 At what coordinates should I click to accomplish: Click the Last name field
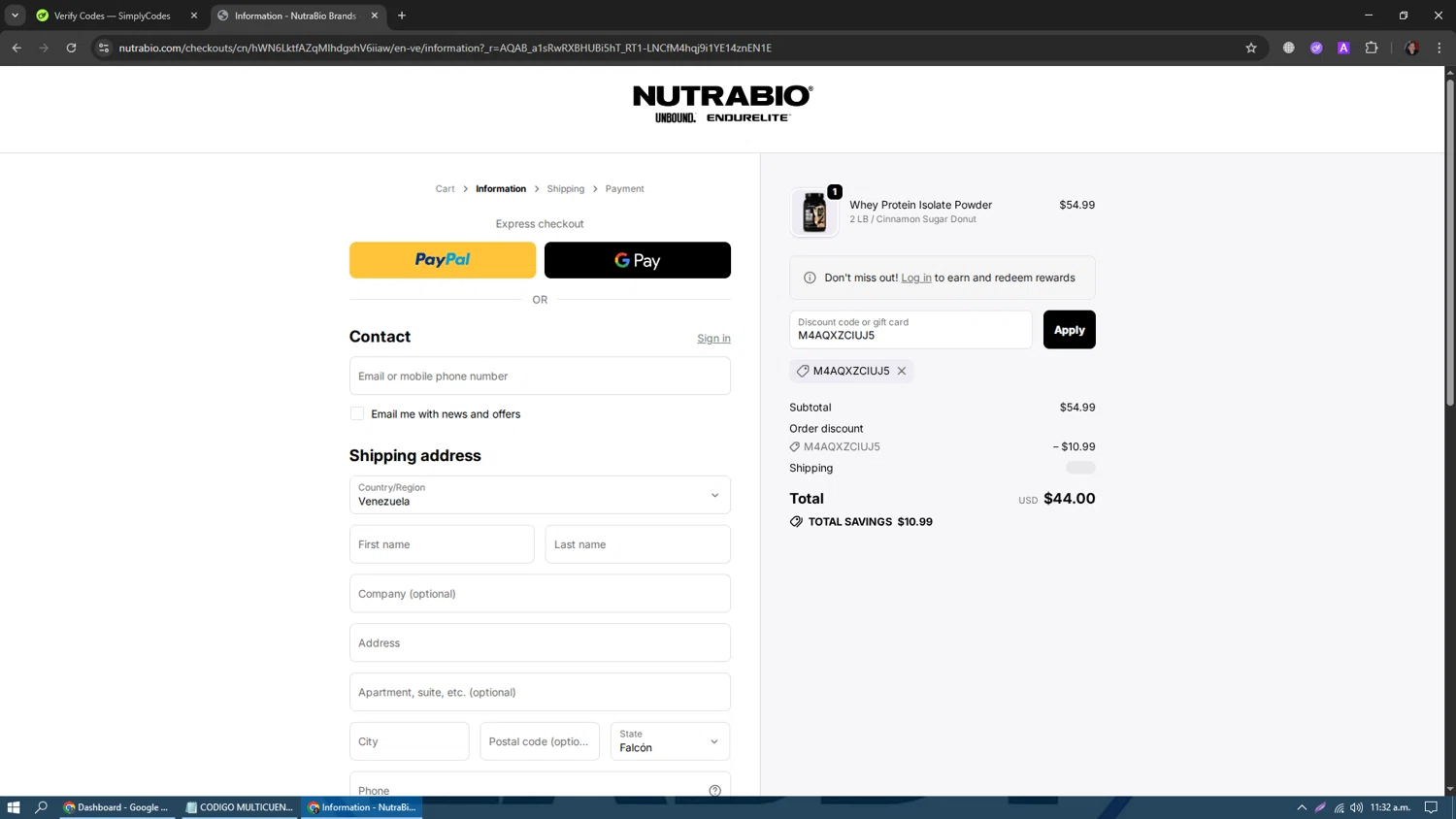638,544
